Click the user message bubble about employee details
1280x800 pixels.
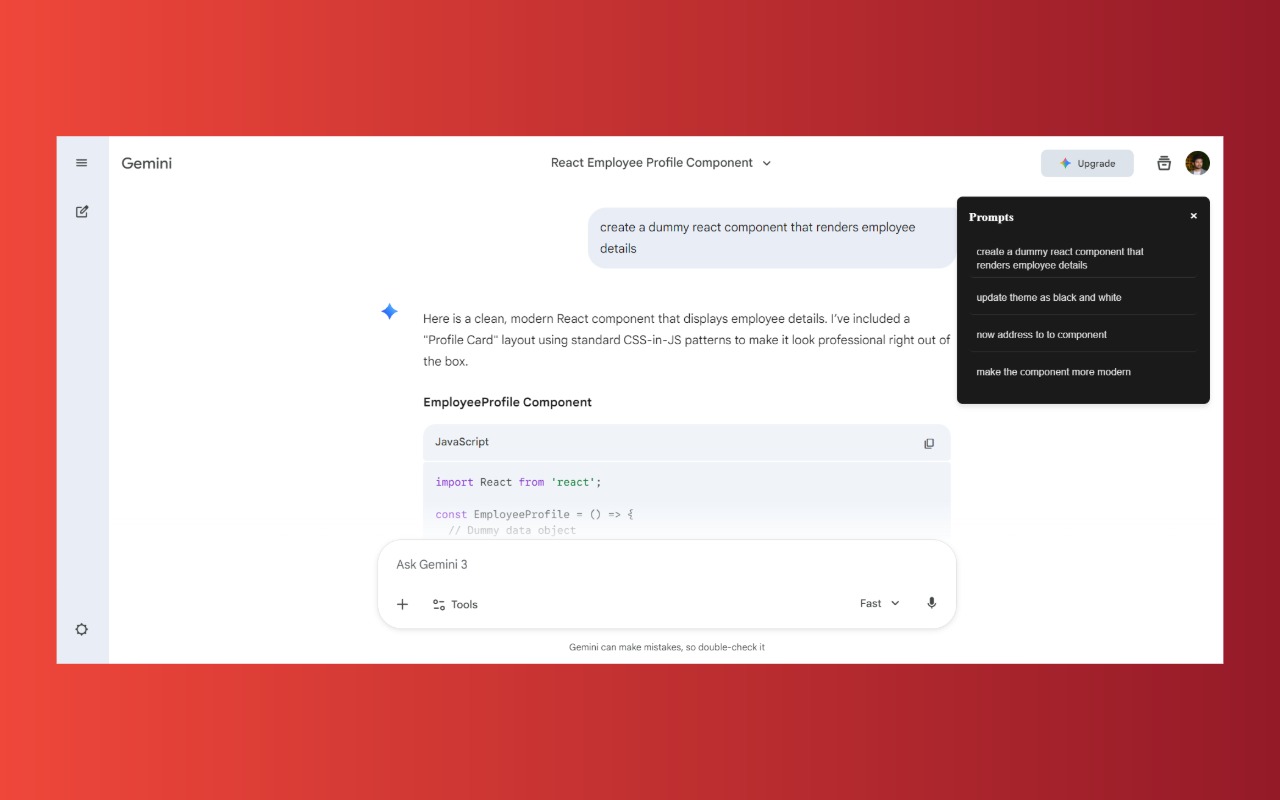(772, 238)
